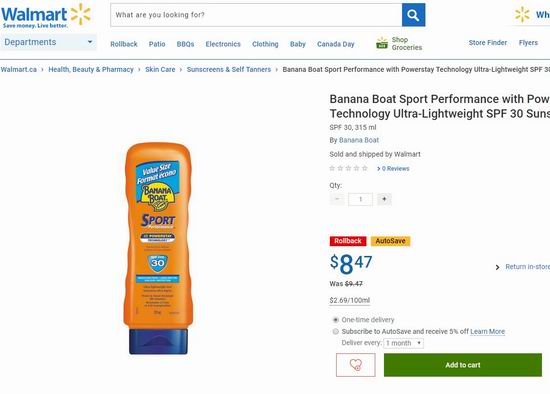Open the Banana Boat brand link

click(359, 140)
